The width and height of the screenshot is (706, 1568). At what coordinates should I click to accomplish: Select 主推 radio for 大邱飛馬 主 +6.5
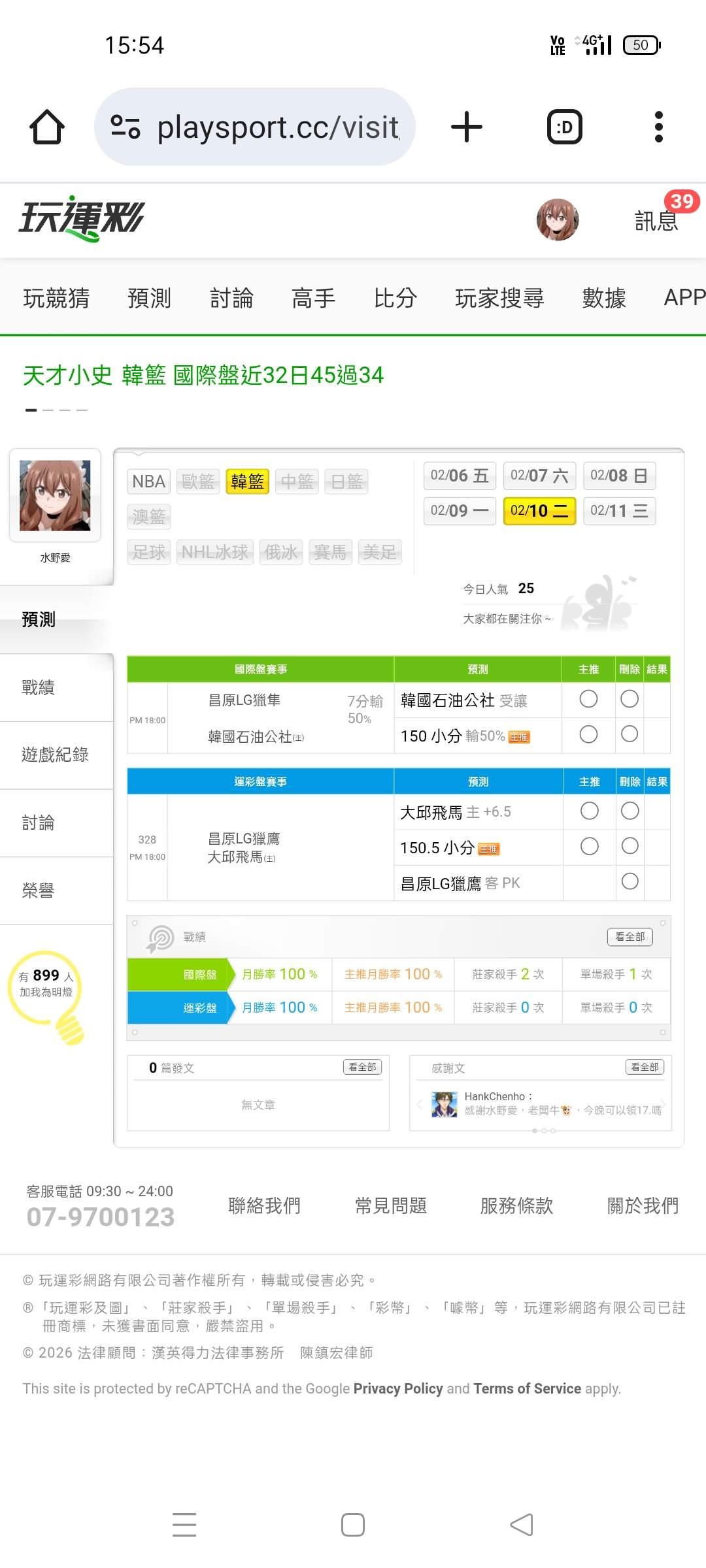(x=589, y=811)
